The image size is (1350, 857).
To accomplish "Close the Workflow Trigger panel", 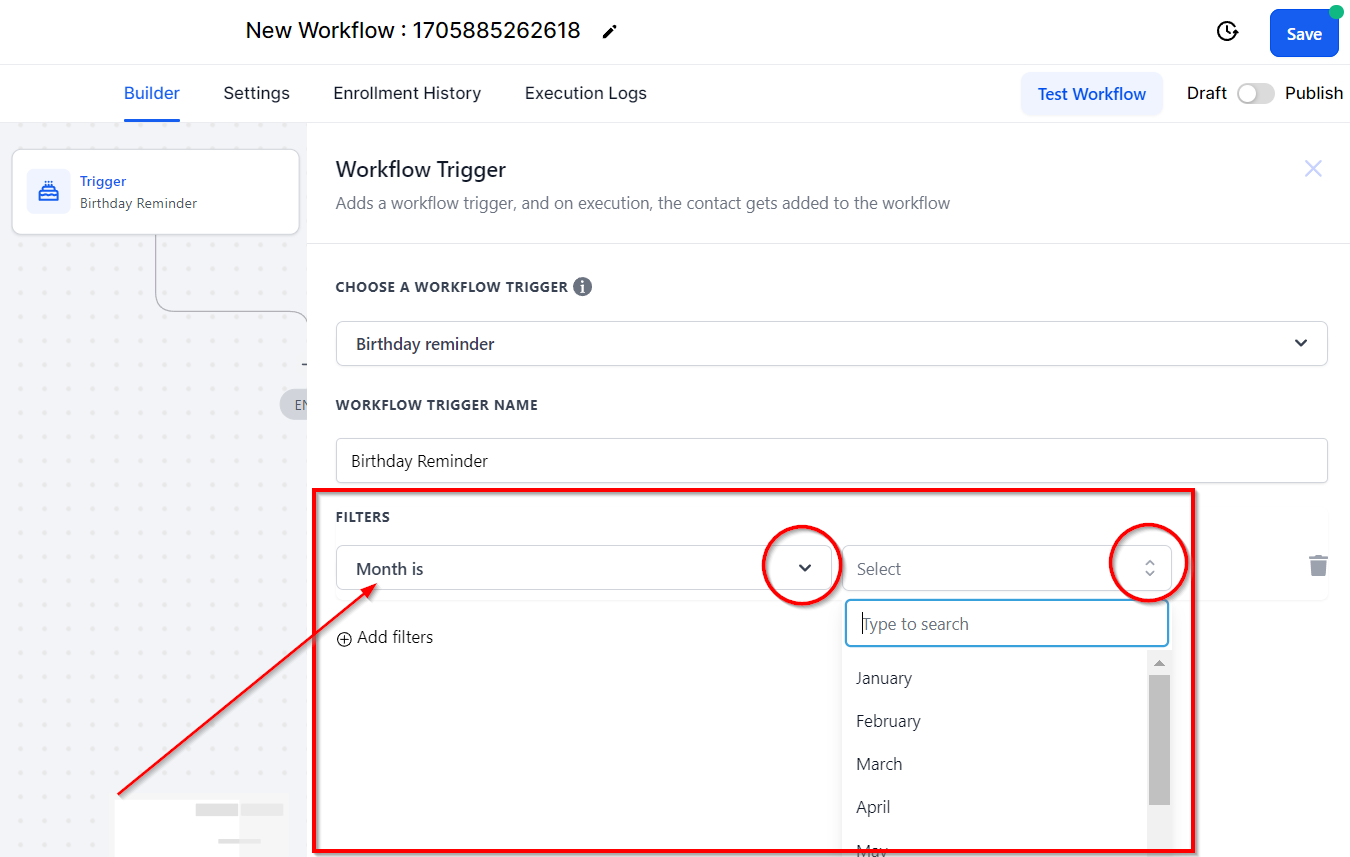I will click(1313, 169).
